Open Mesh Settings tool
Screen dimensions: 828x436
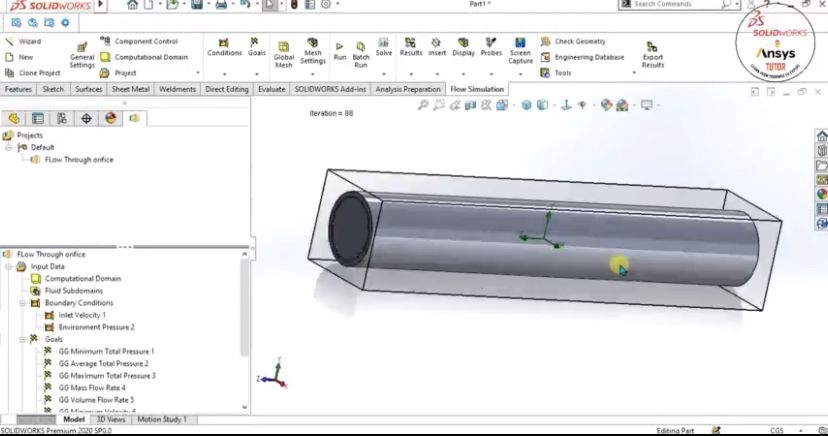tap(313, 51)
